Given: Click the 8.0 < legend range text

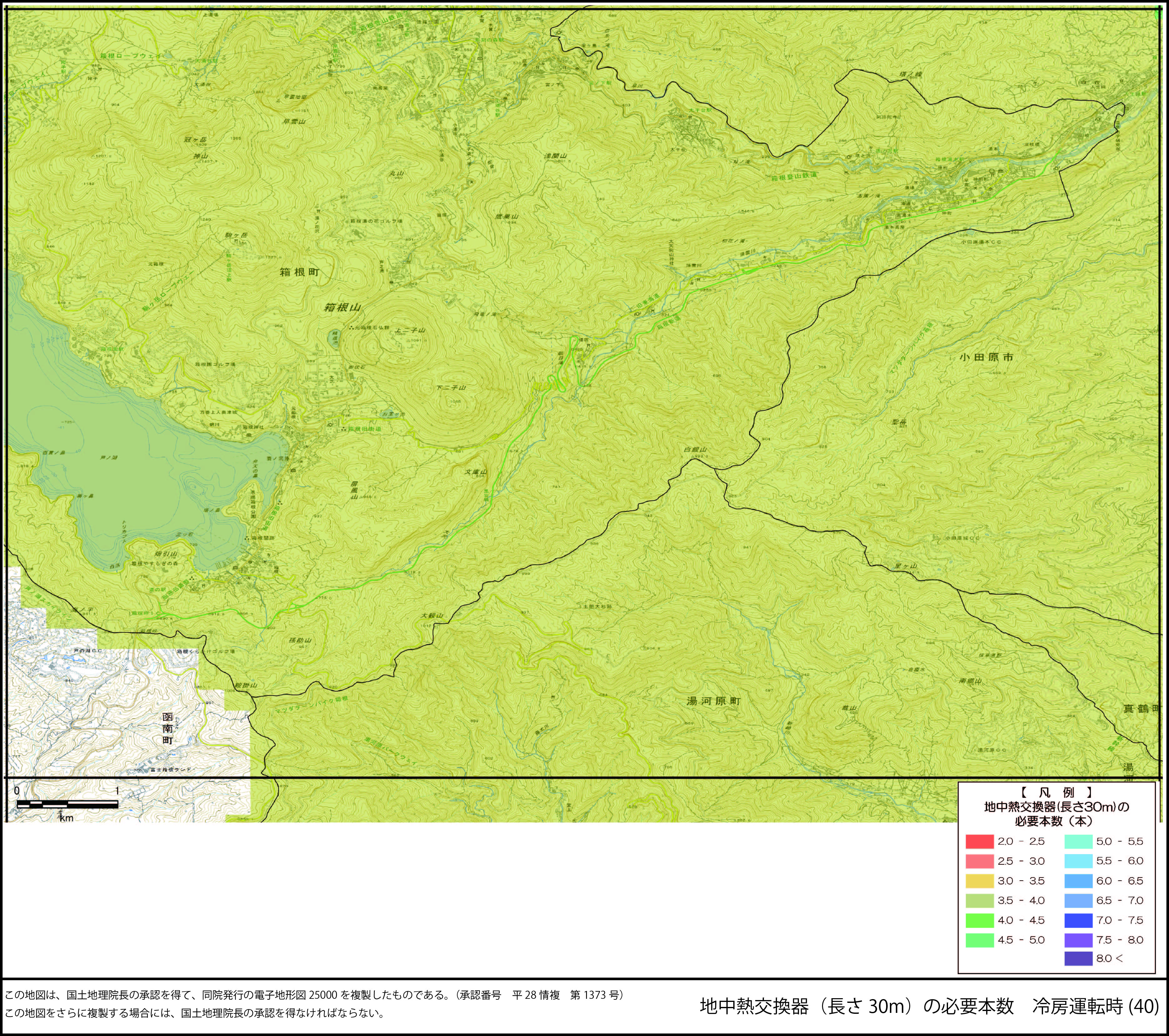Looking at the screenshot, I should coord(1110,958).
